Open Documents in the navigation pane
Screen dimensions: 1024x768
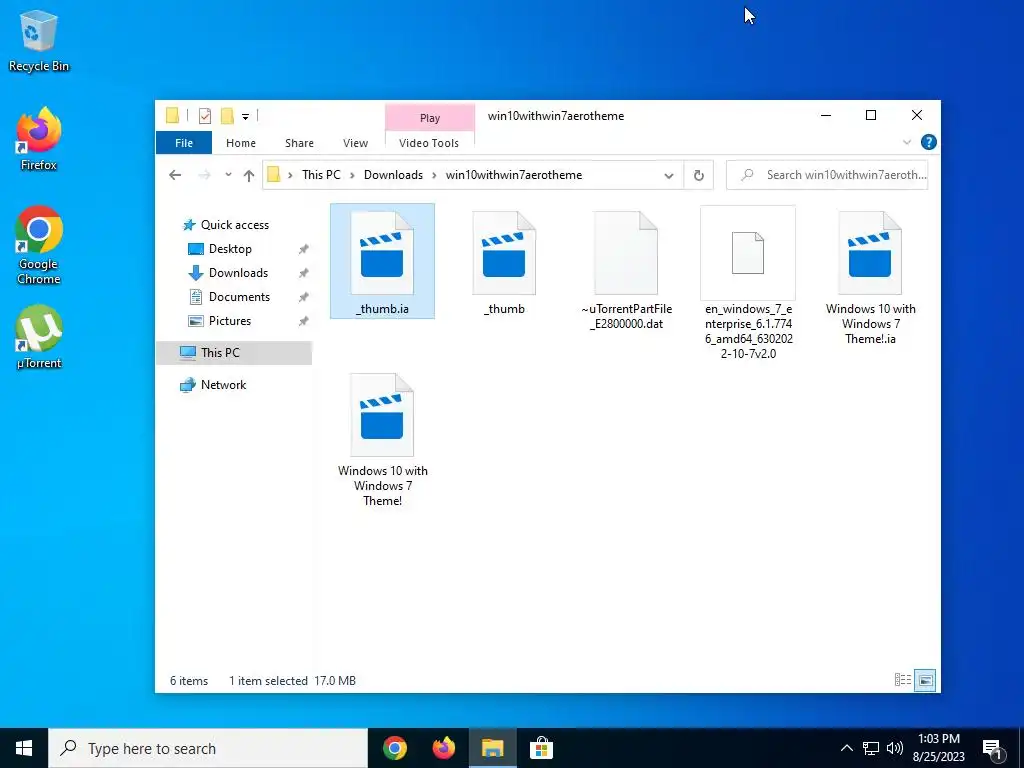tap(239, 297)
